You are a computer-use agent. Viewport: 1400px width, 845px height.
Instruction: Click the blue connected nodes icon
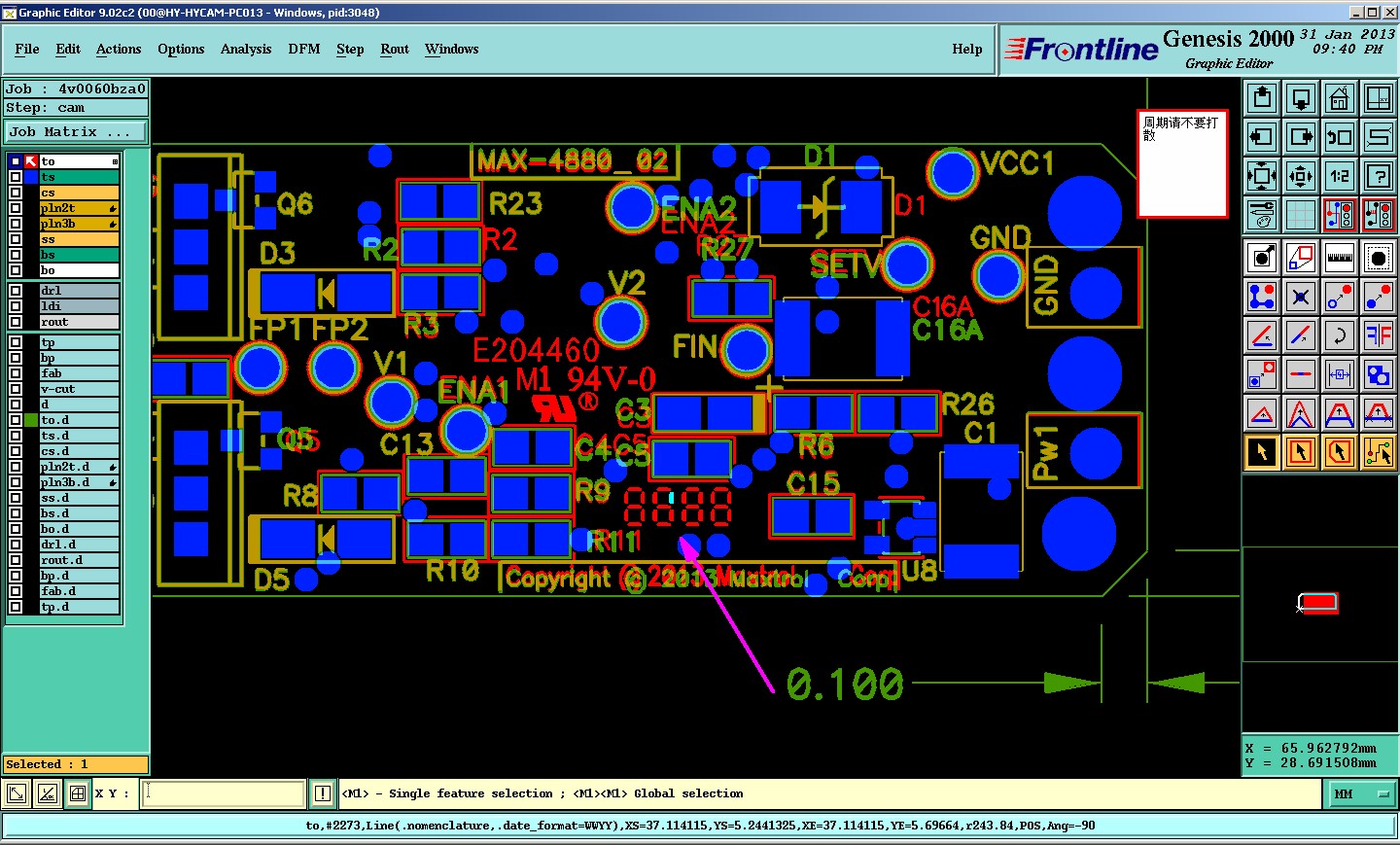coord(1262,297)
